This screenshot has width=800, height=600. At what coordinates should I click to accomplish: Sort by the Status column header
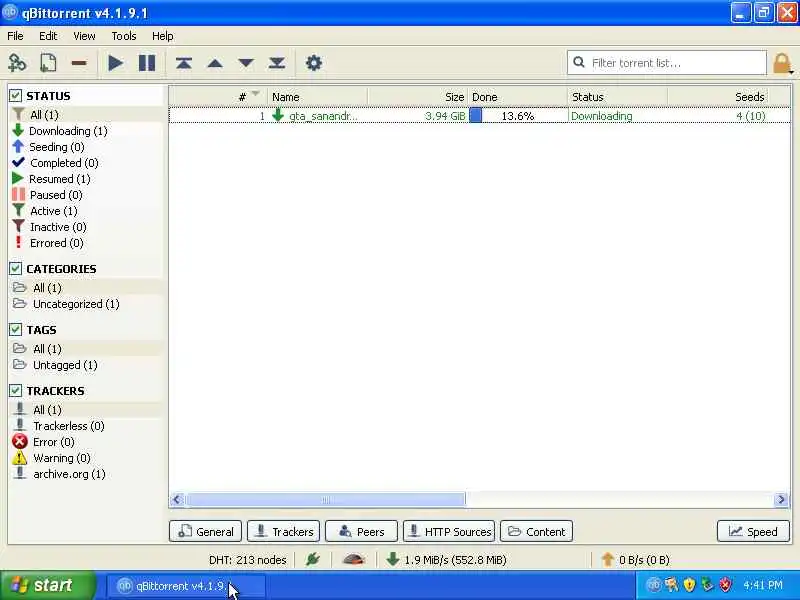click(617, 96)
